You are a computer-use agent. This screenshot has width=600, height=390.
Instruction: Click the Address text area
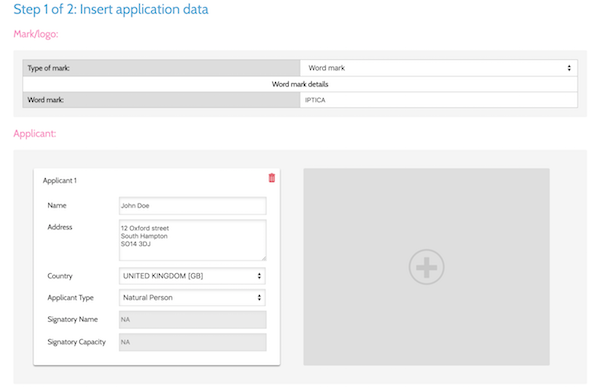click(x=192, y=240)
